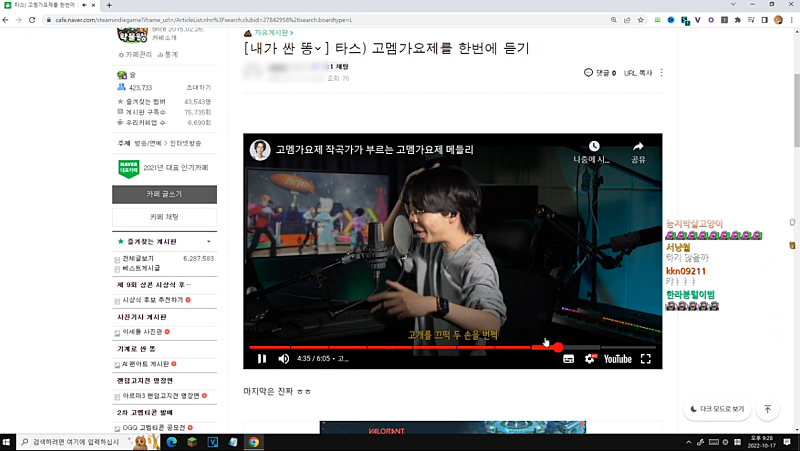Open a new browser tab with plus button

(109, 5)
